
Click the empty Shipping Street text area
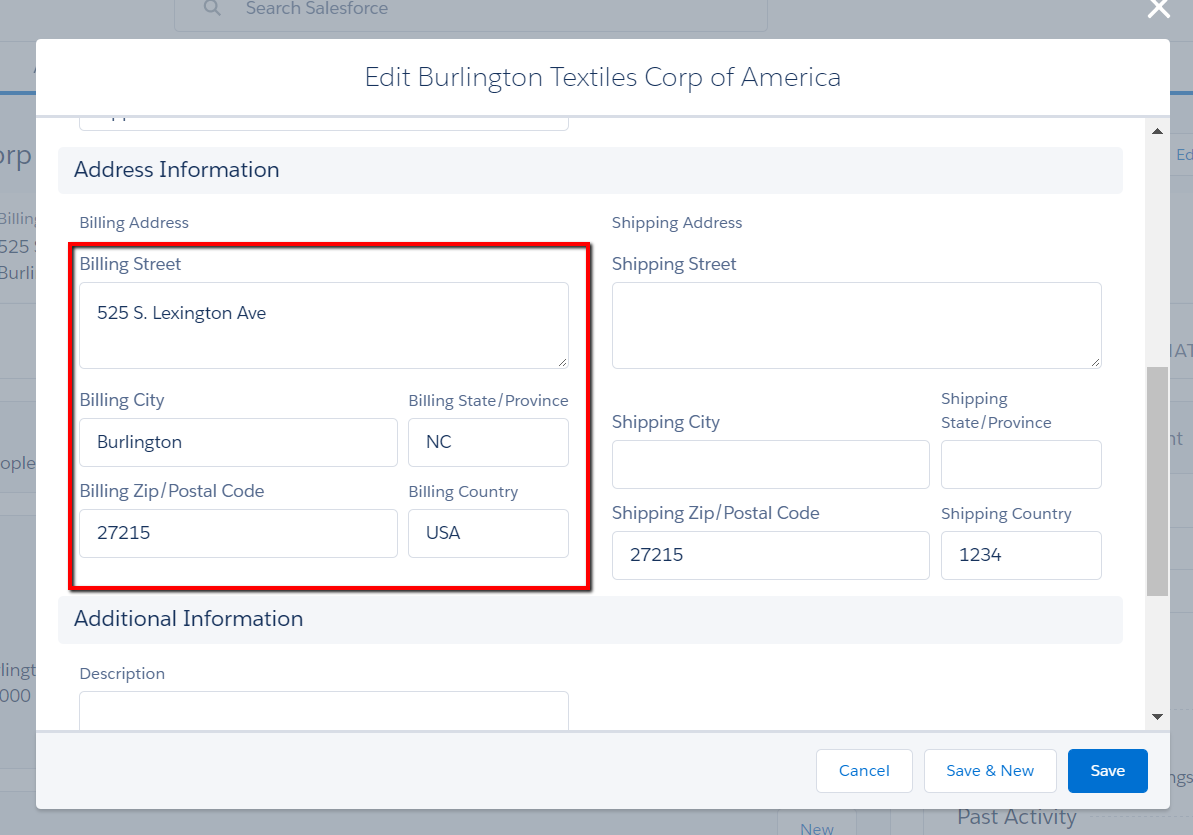point(856,325)
